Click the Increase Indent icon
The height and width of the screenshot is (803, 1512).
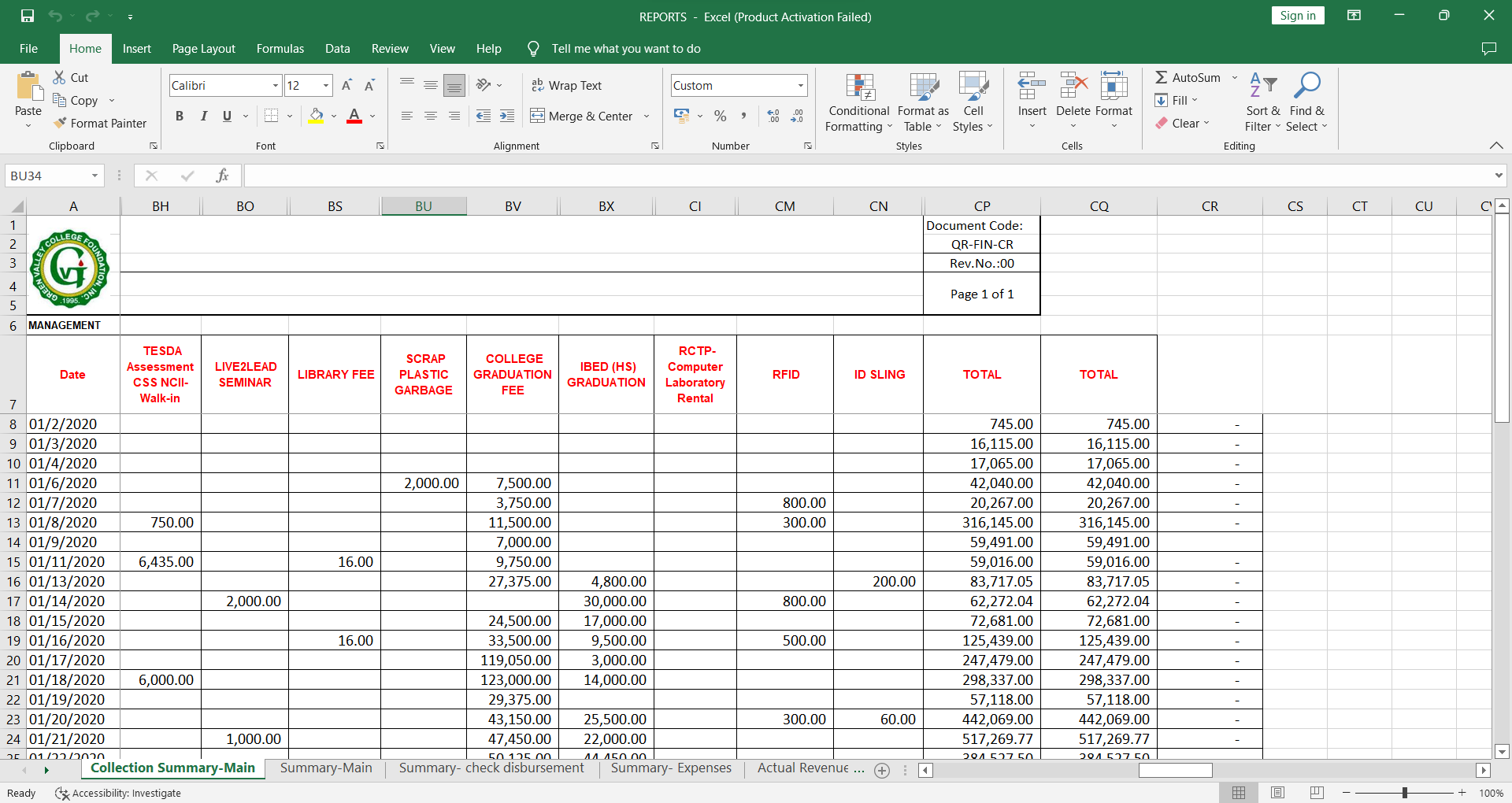[x=507, y=116]
